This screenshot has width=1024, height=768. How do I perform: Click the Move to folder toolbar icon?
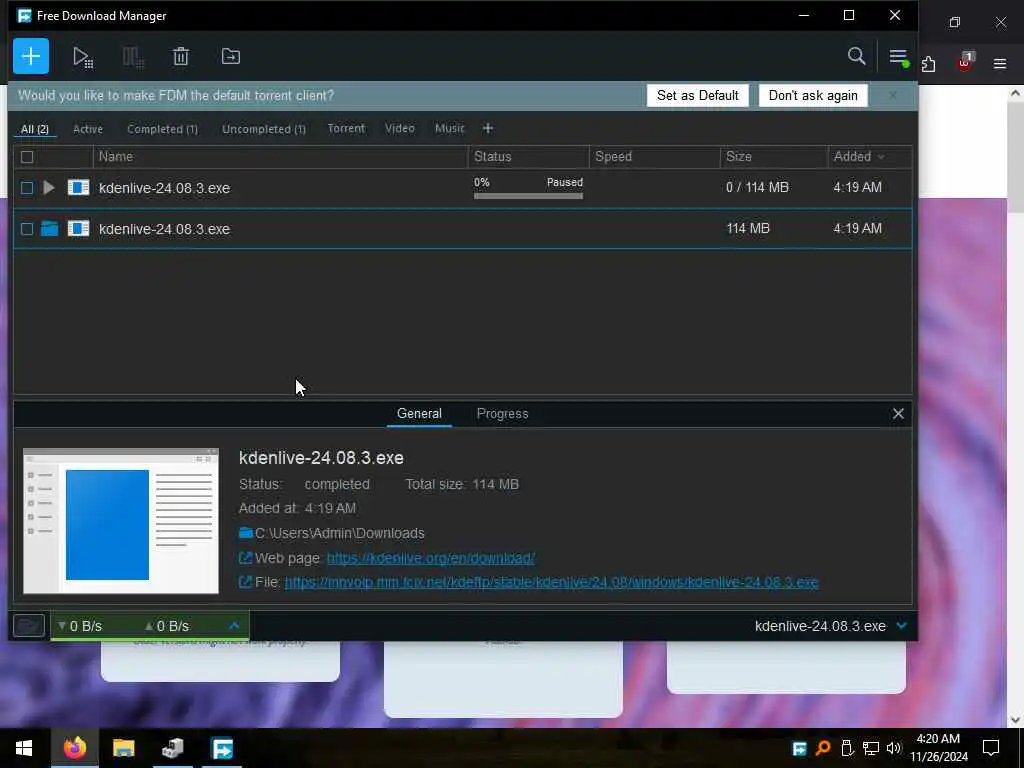coord(231,56)
